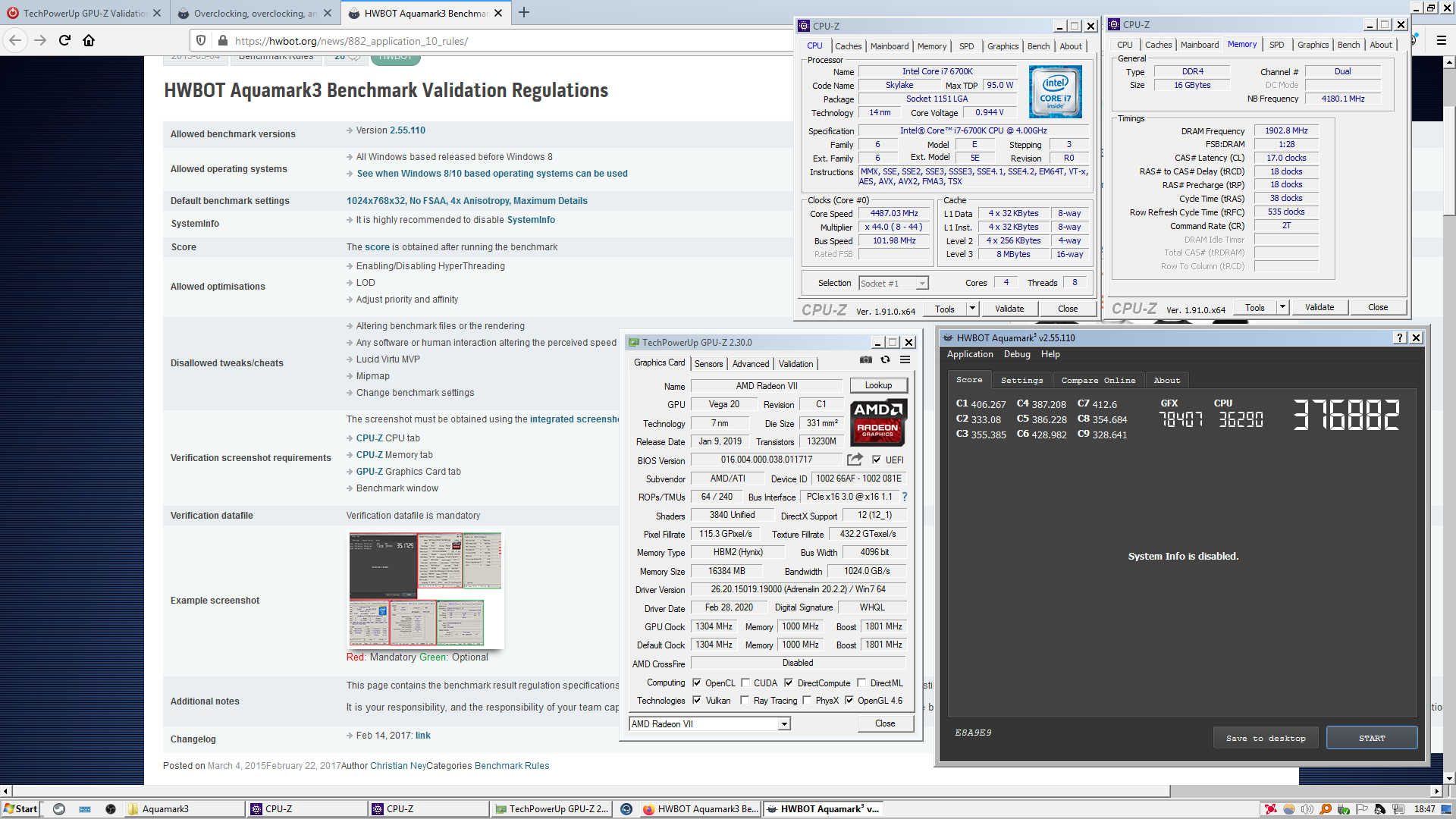Click the Bus Interface question mark icon

(x=905, y=497)
